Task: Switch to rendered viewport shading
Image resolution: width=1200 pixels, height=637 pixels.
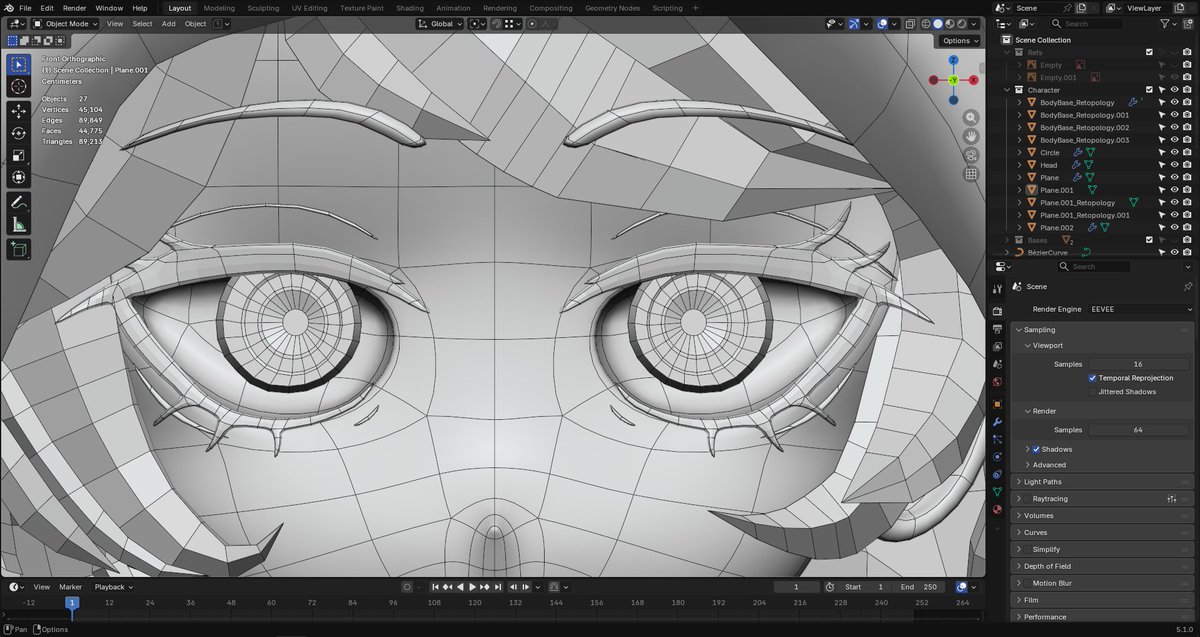Action: coord(963,23)
